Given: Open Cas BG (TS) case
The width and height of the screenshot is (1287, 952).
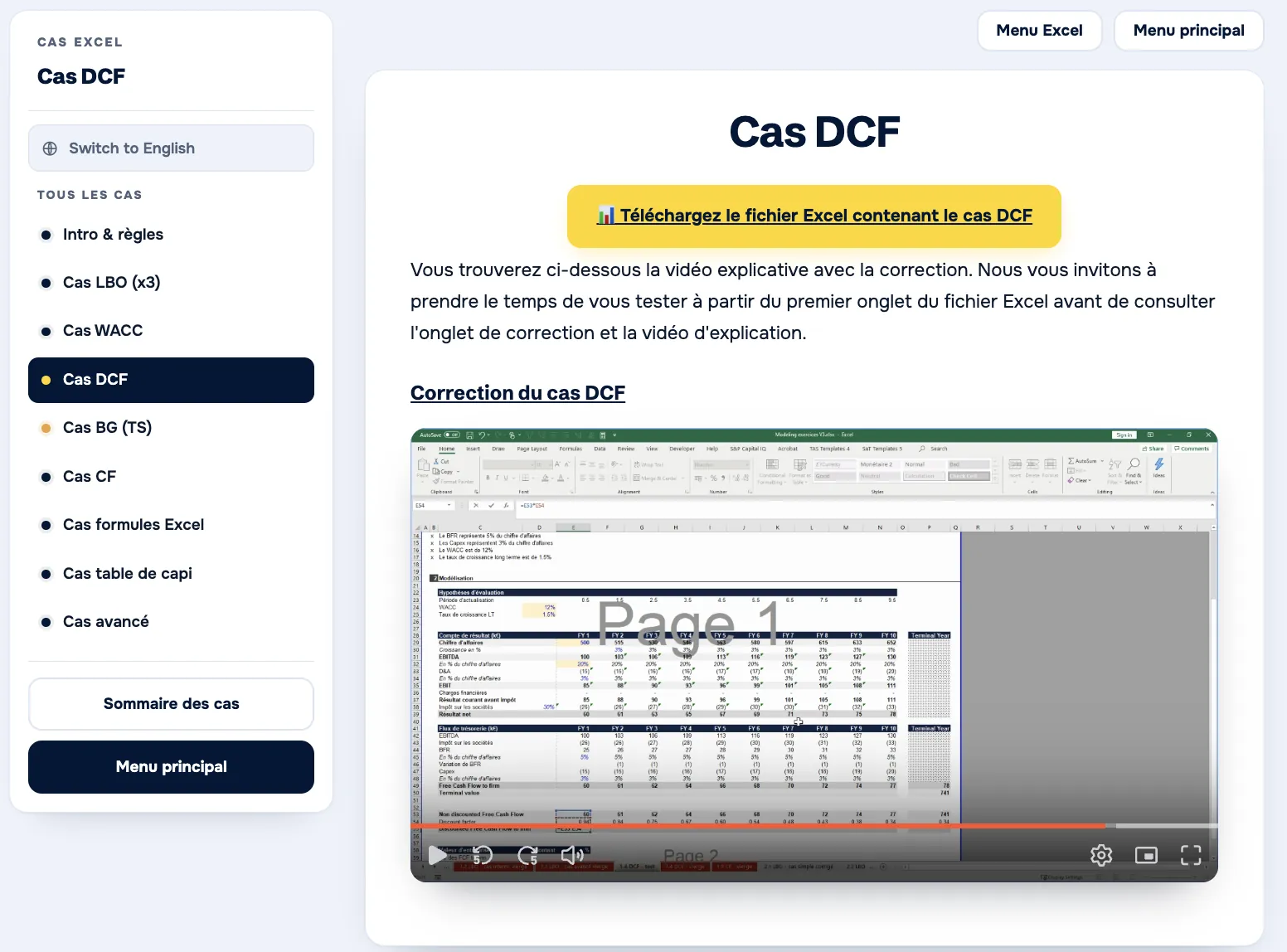Looking at the screenshot, I should click(171, 428).
